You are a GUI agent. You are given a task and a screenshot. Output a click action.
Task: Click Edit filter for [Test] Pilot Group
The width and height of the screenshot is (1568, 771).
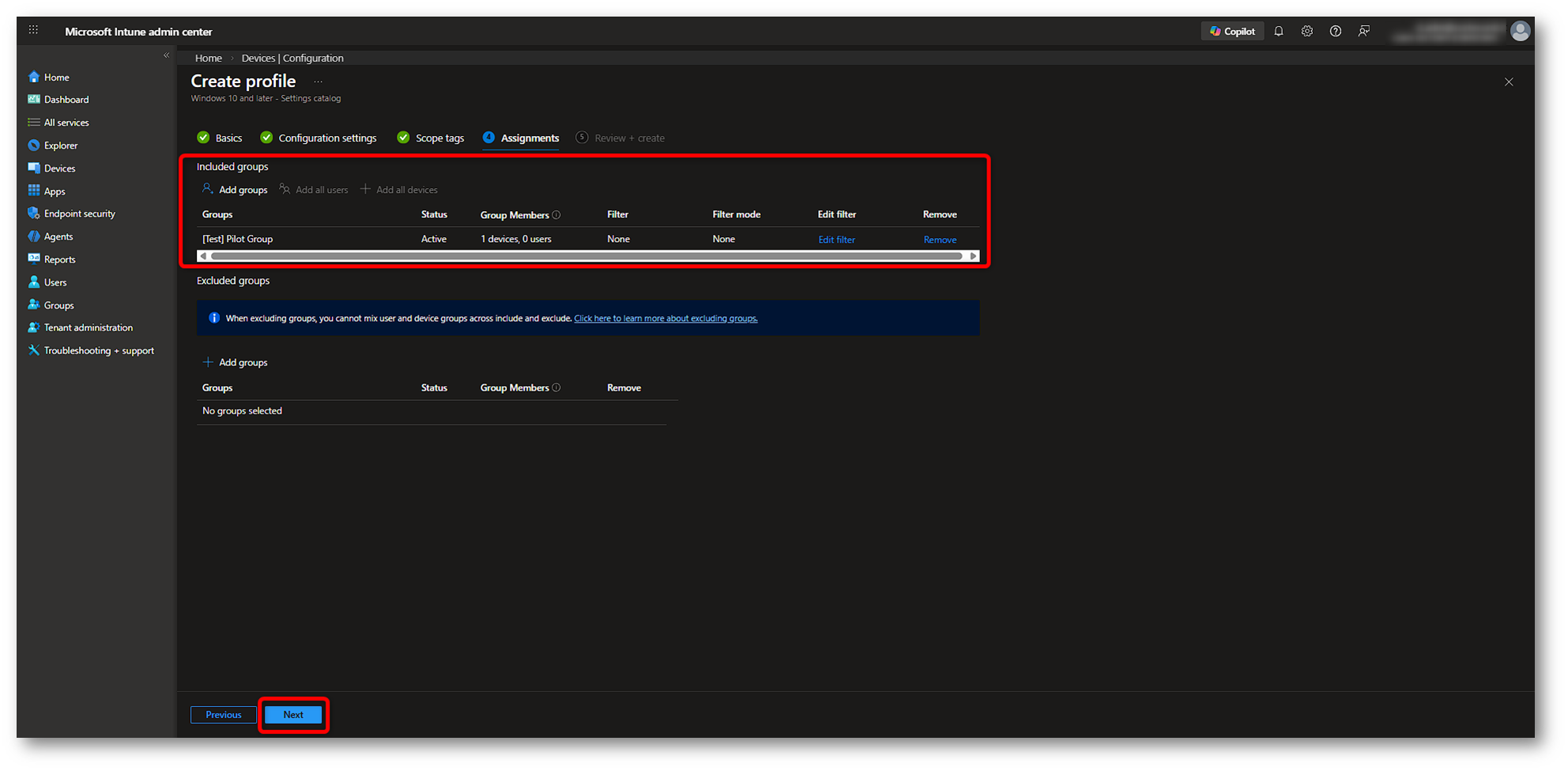click(836, 240)
